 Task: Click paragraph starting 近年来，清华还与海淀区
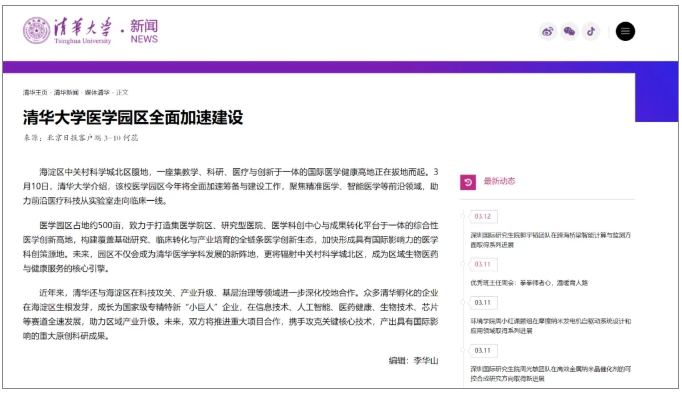tap(231, 314)
